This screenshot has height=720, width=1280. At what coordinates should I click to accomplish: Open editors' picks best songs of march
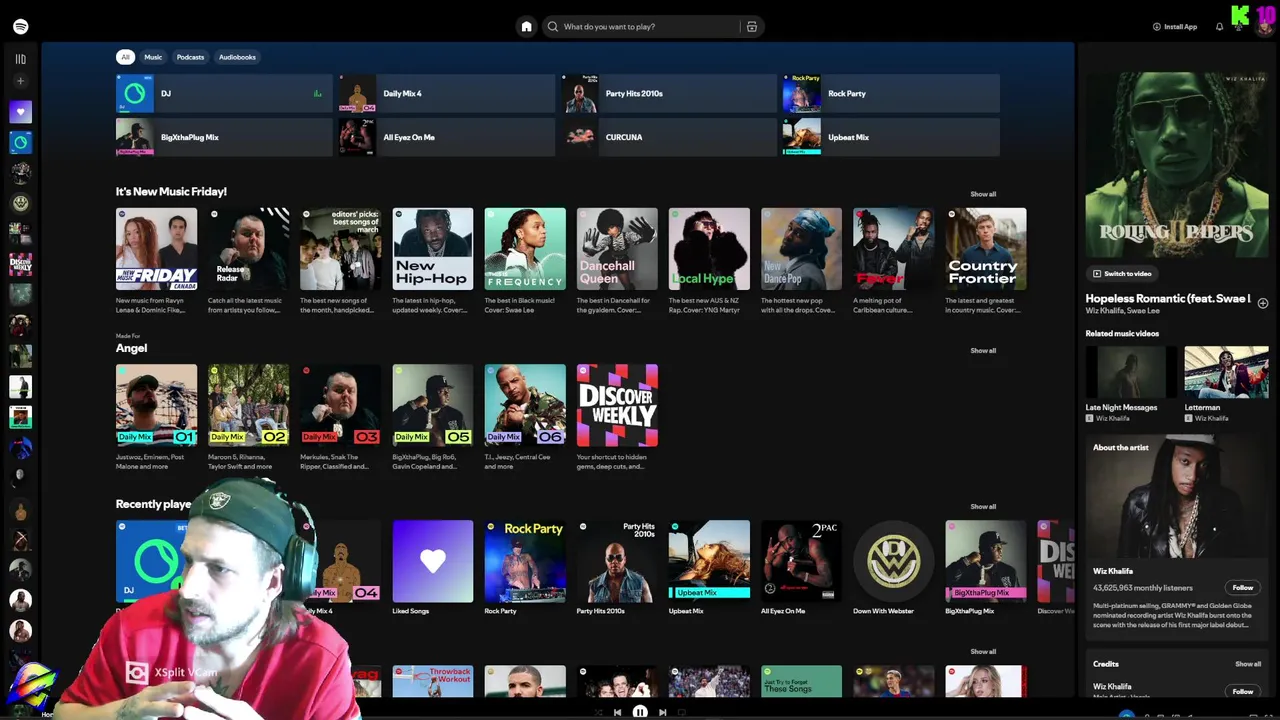(340, 249)
